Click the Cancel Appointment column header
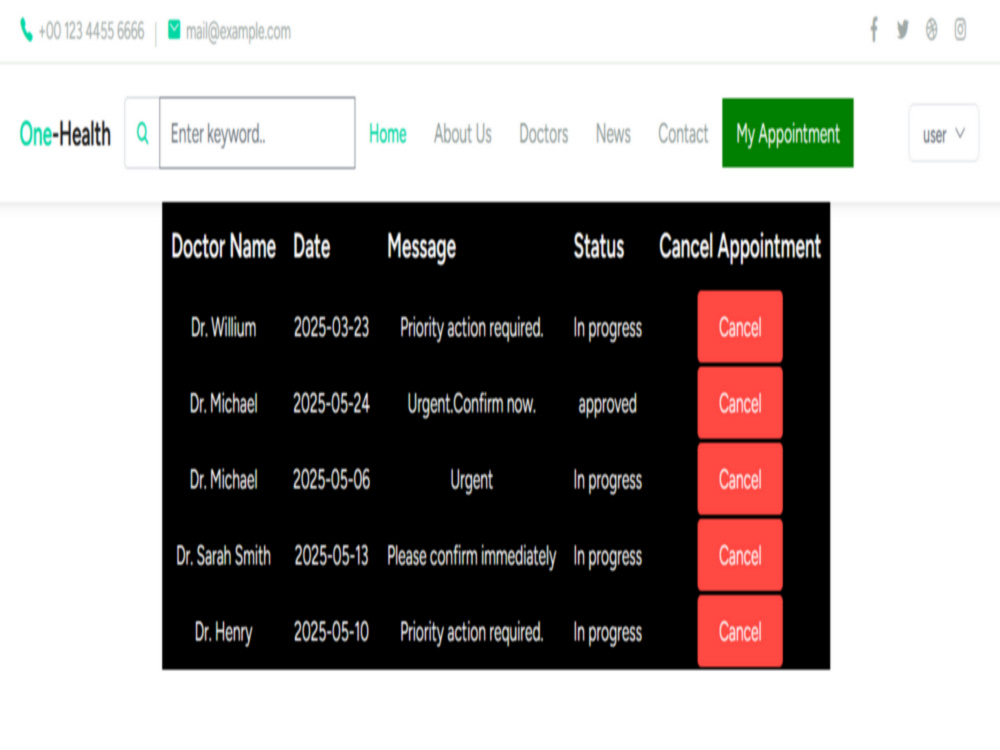The width and height of the screenshot is (1000, 750). tap(740, 247)
